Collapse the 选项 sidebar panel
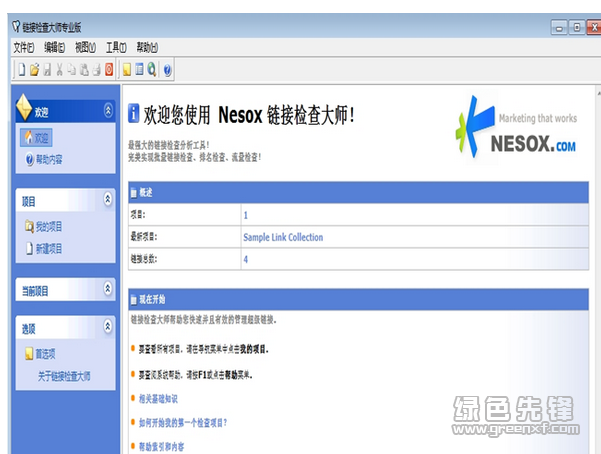Image resolution: width=601 pixels, height=454 pixels. coord(108,326)
